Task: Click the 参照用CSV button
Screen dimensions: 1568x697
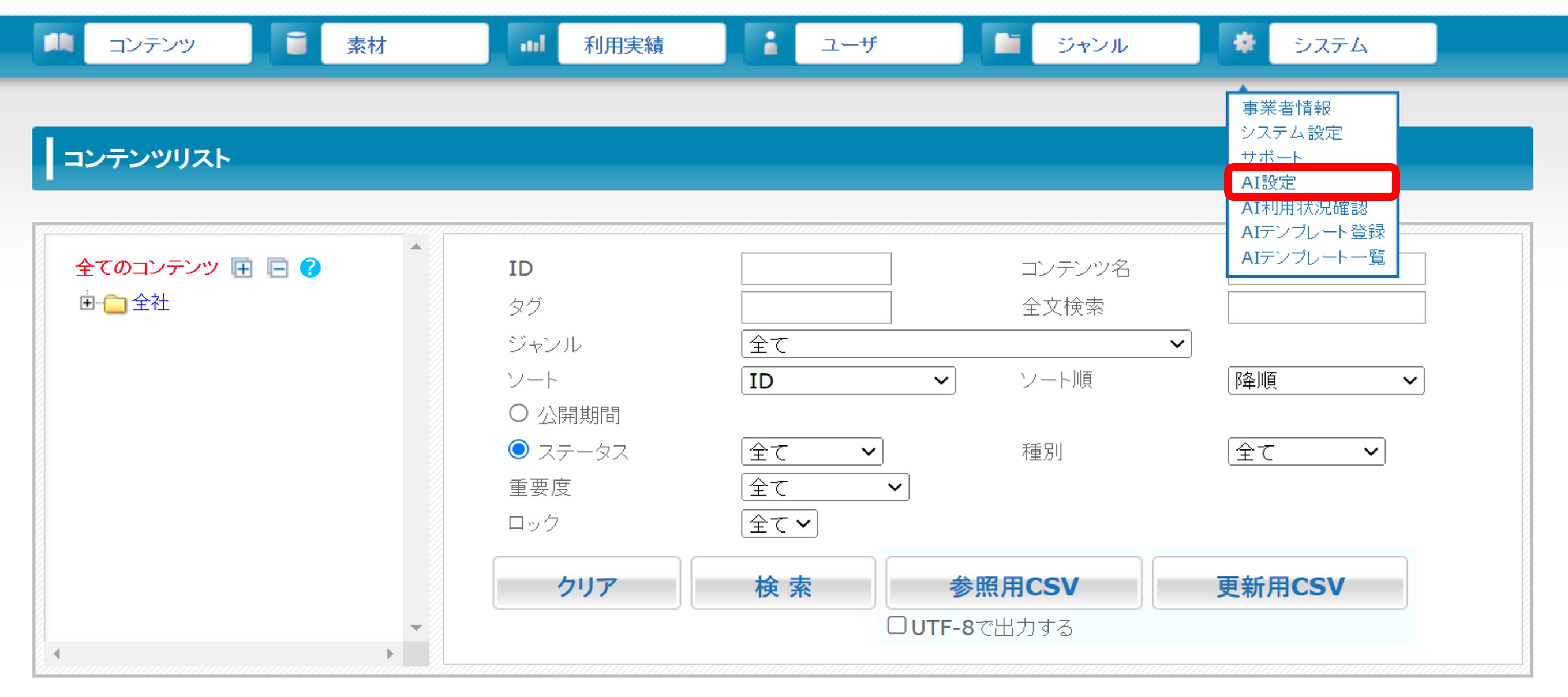Action: (x=1013, y=586)
